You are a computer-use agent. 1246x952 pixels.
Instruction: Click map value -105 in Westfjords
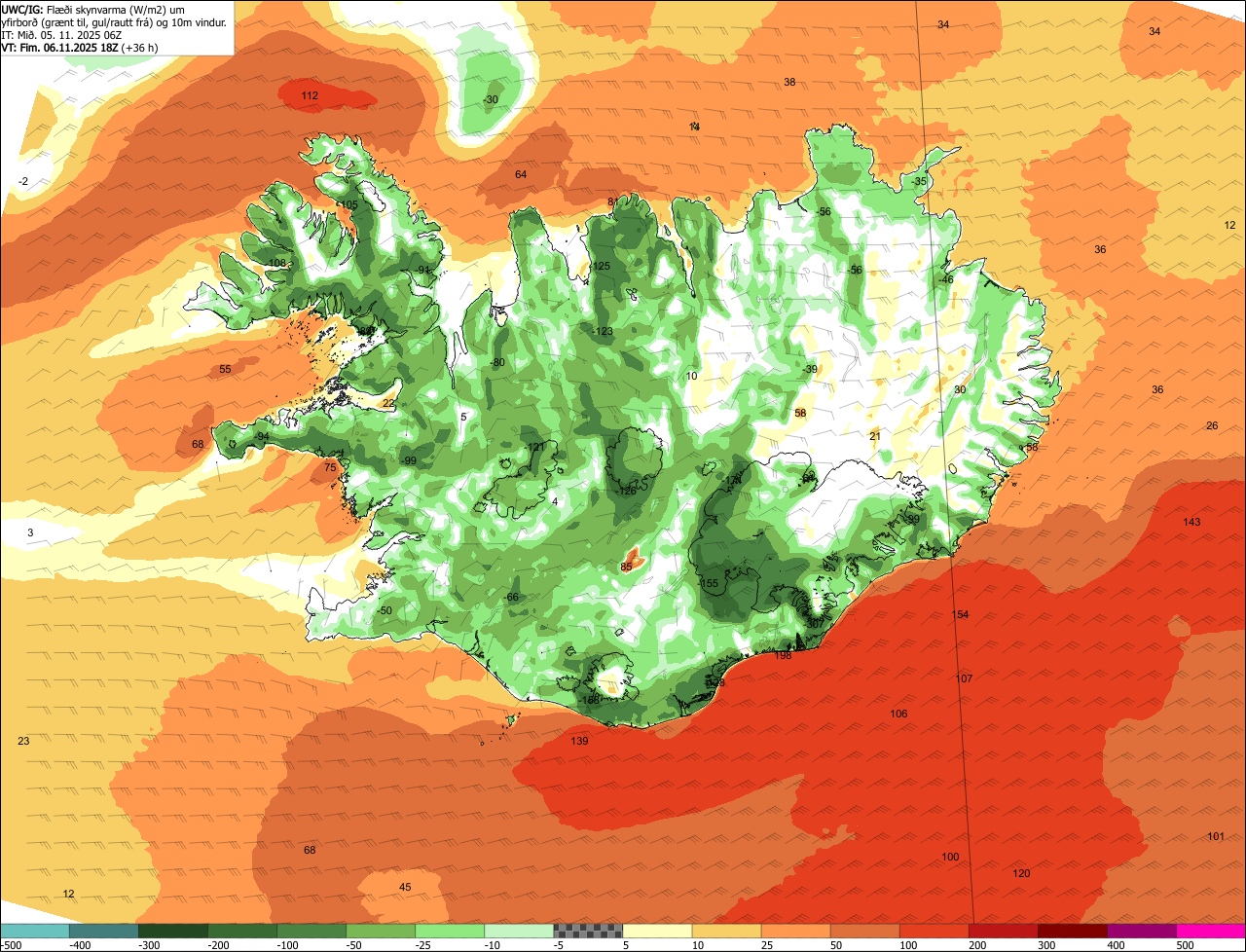[x=347, y=204]
